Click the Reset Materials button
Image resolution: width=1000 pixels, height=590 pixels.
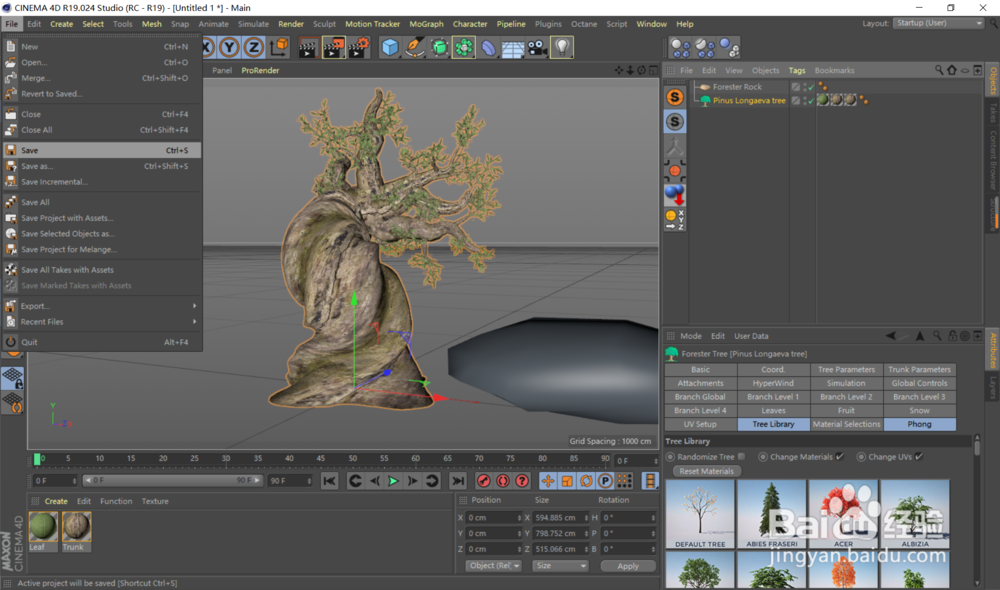(x=707, y=471)
